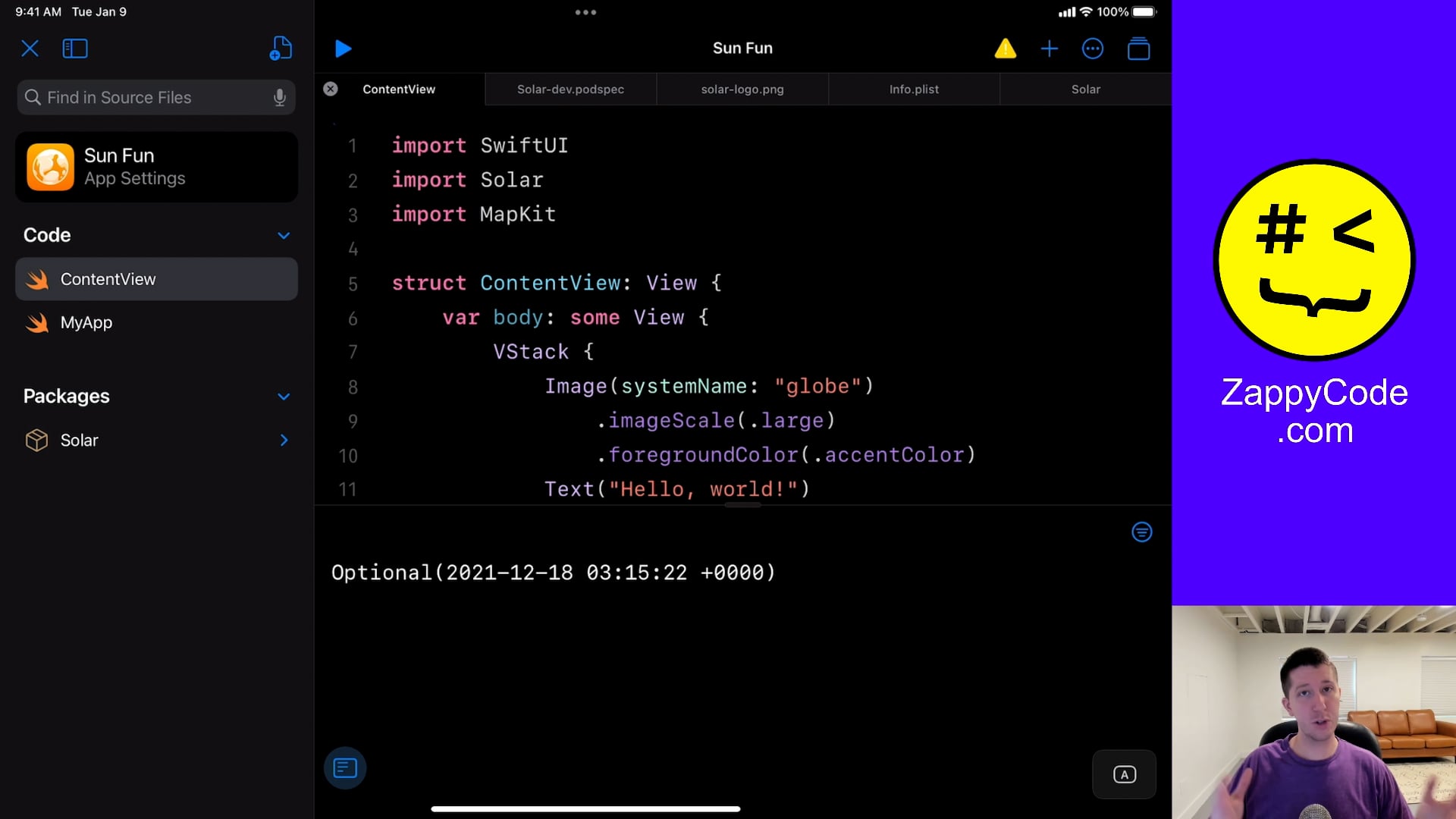Click the Sun Fun app icon
Image resolution: width=1456 pixels, height=819 pixels.
coord(51,167)
